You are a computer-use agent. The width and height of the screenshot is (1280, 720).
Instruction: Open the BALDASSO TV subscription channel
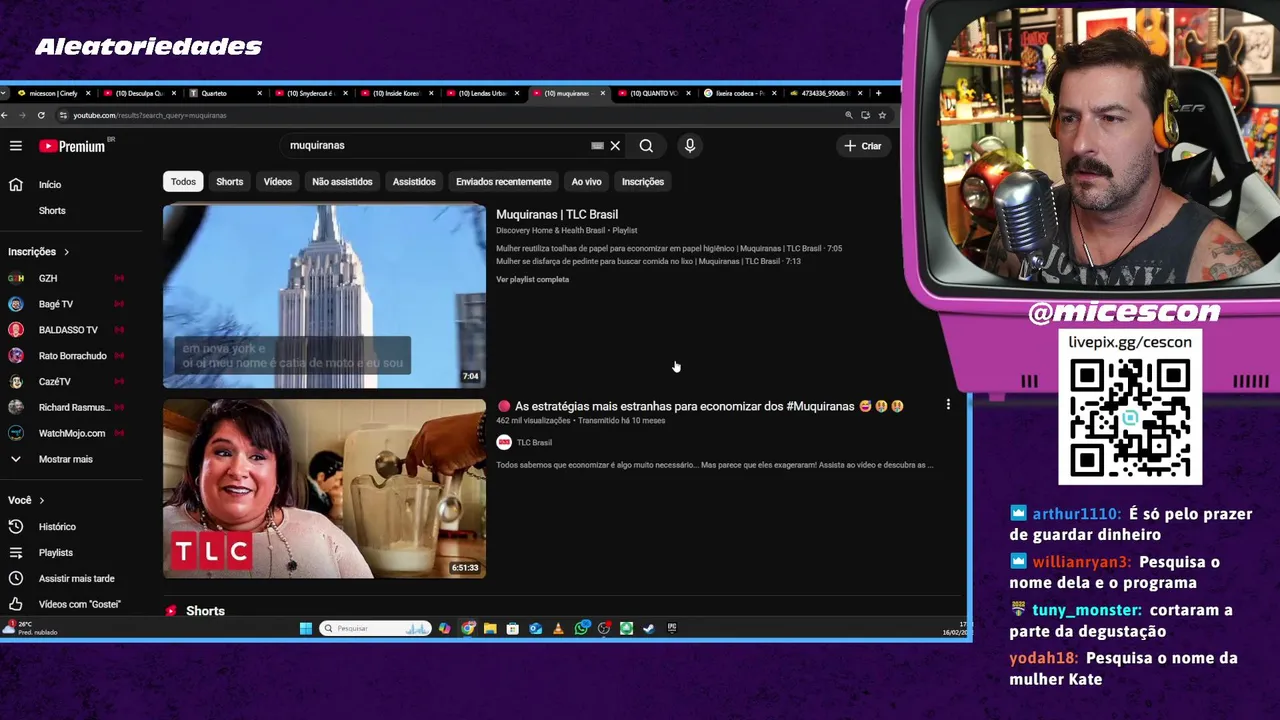(x=68, y=330)
